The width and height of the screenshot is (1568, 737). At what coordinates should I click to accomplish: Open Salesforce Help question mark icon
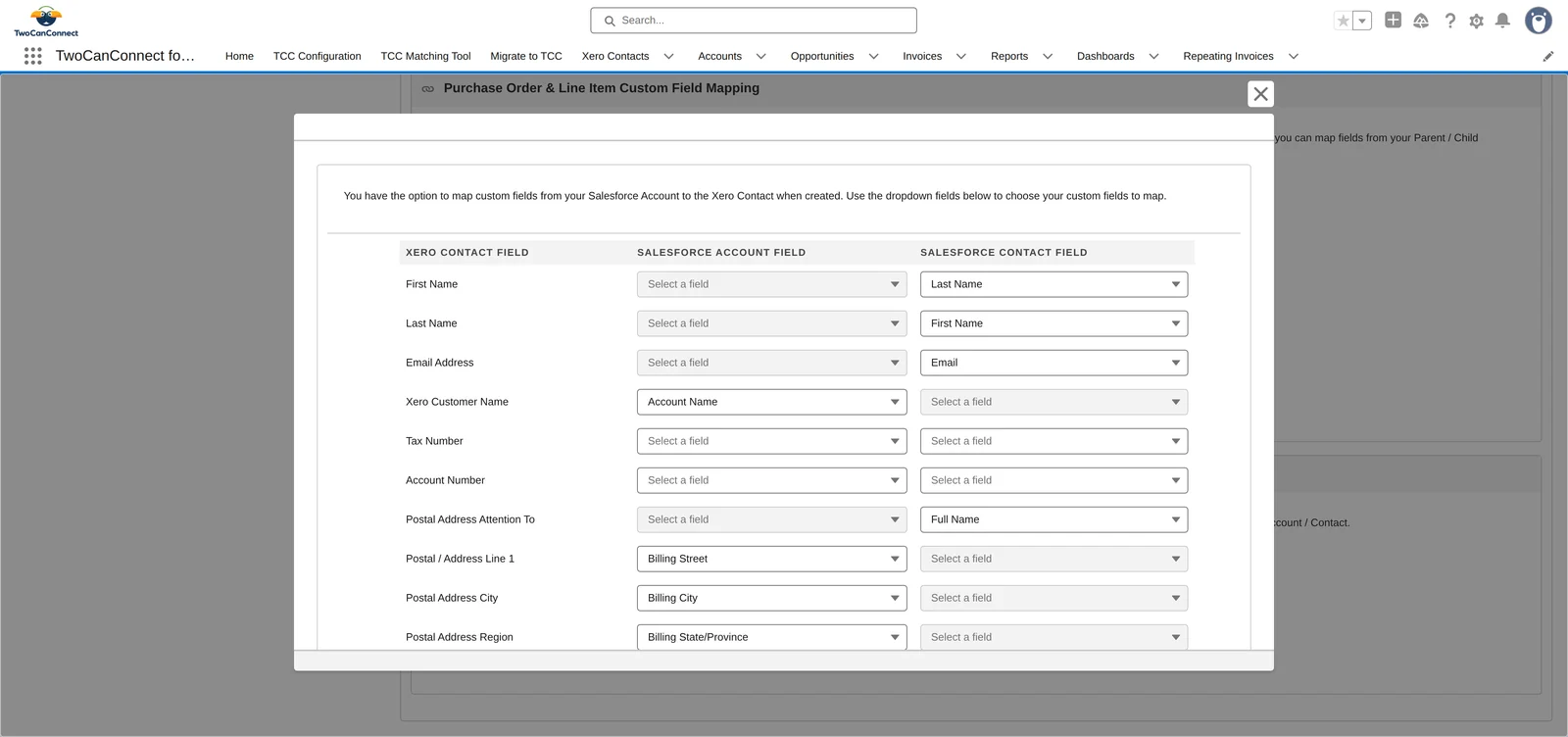(x=1449, y=21)
